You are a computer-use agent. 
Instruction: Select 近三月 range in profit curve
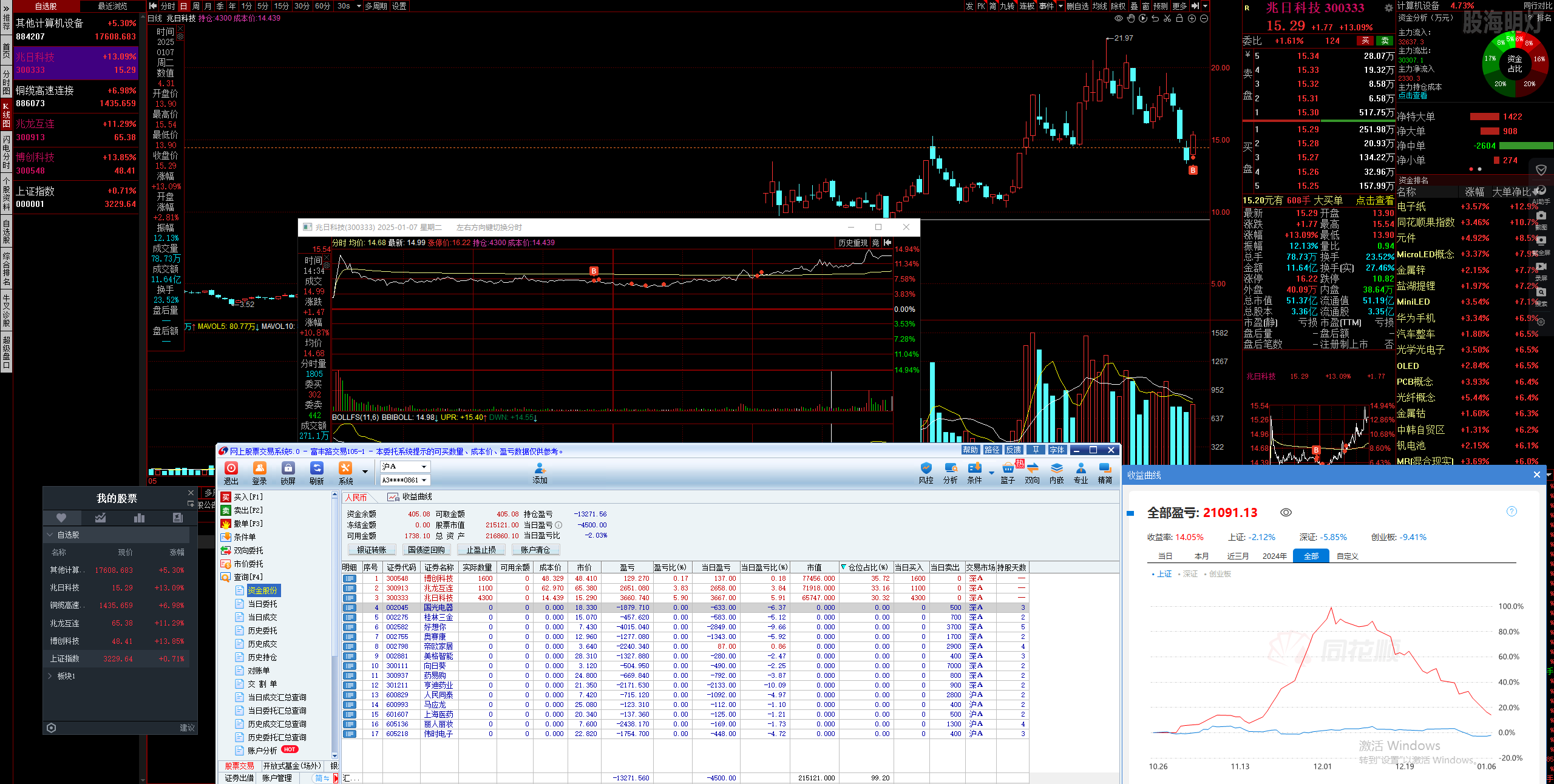[1238, 556]
